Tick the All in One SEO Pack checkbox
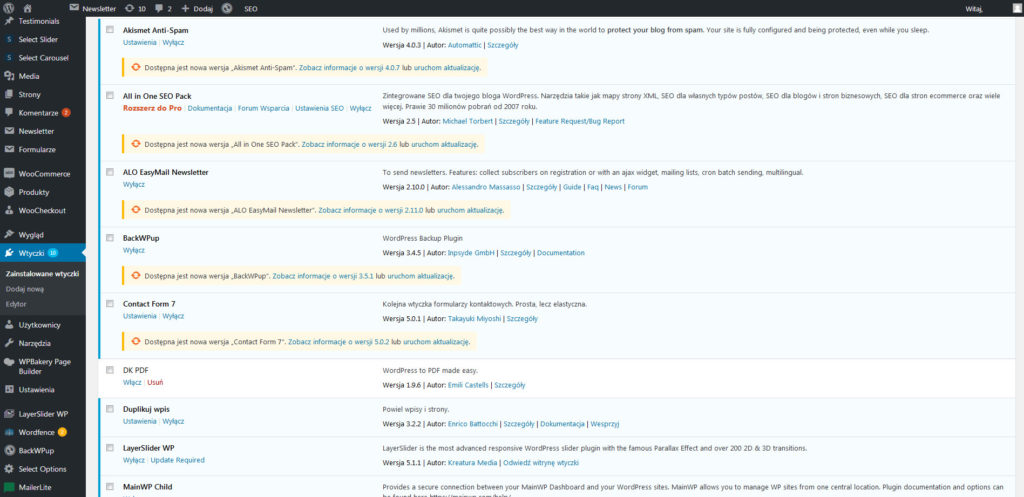This screenshot has width=1024, height=497. click(110, 95)
